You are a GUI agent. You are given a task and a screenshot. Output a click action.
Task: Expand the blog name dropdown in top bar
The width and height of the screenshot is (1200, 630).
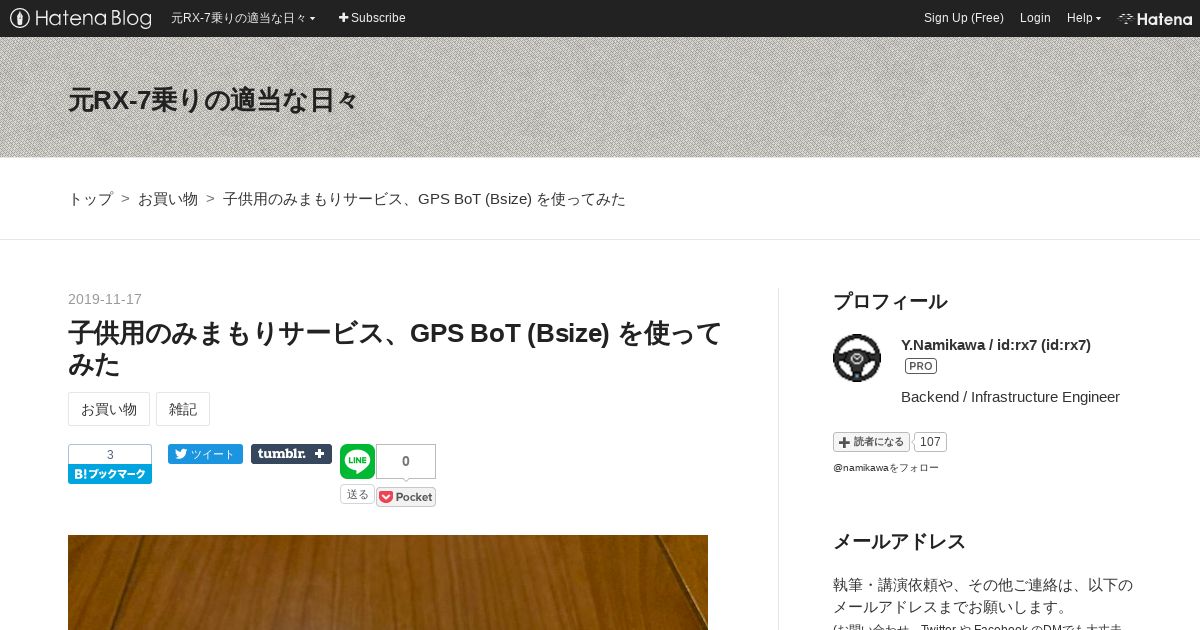[243, 18]
